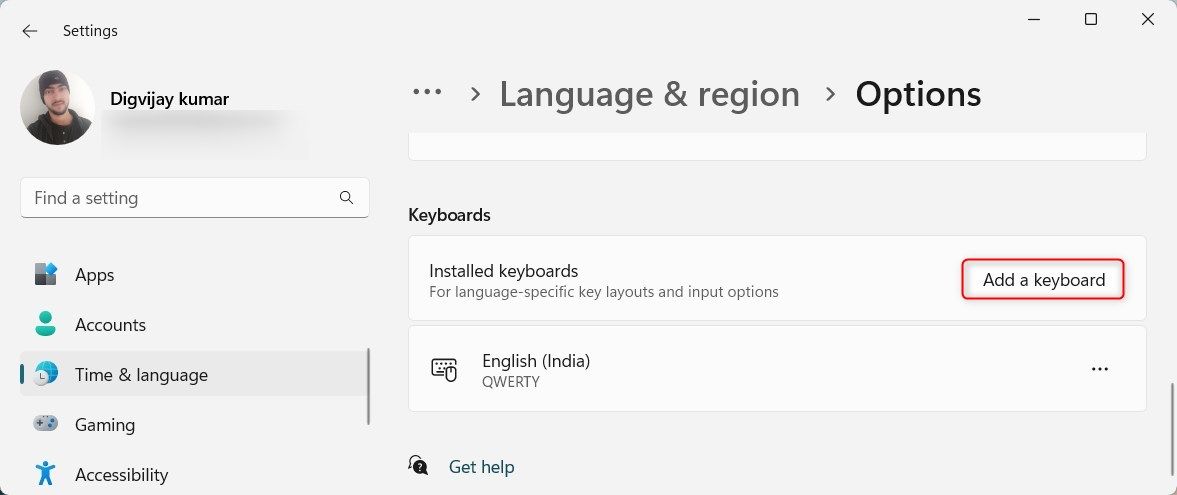
Task: Click the Gaming controller icon
Action: point(46,425)
